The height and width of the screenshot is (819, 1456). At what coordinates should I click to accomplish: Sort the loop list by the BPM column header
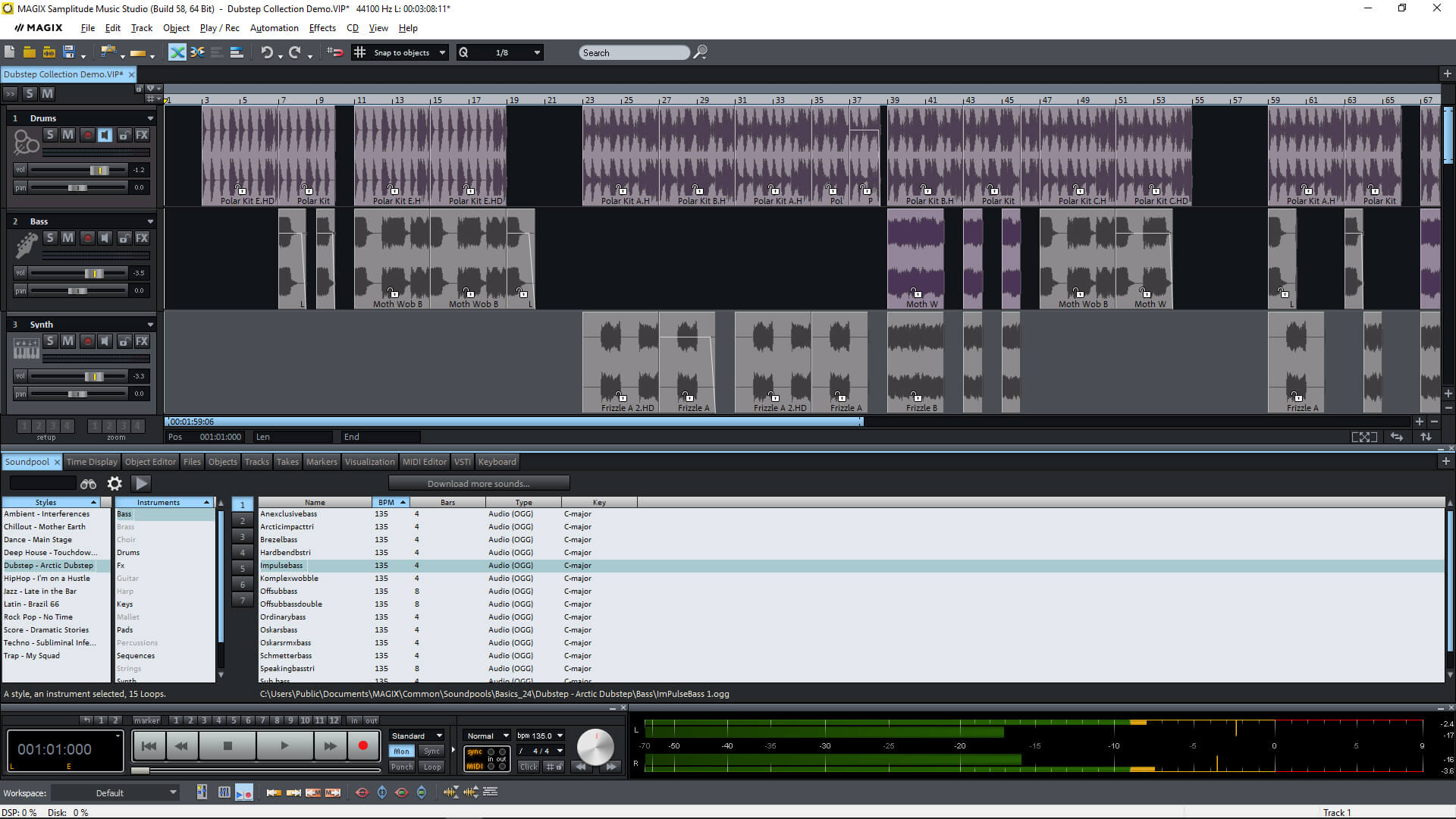(391, 502)
